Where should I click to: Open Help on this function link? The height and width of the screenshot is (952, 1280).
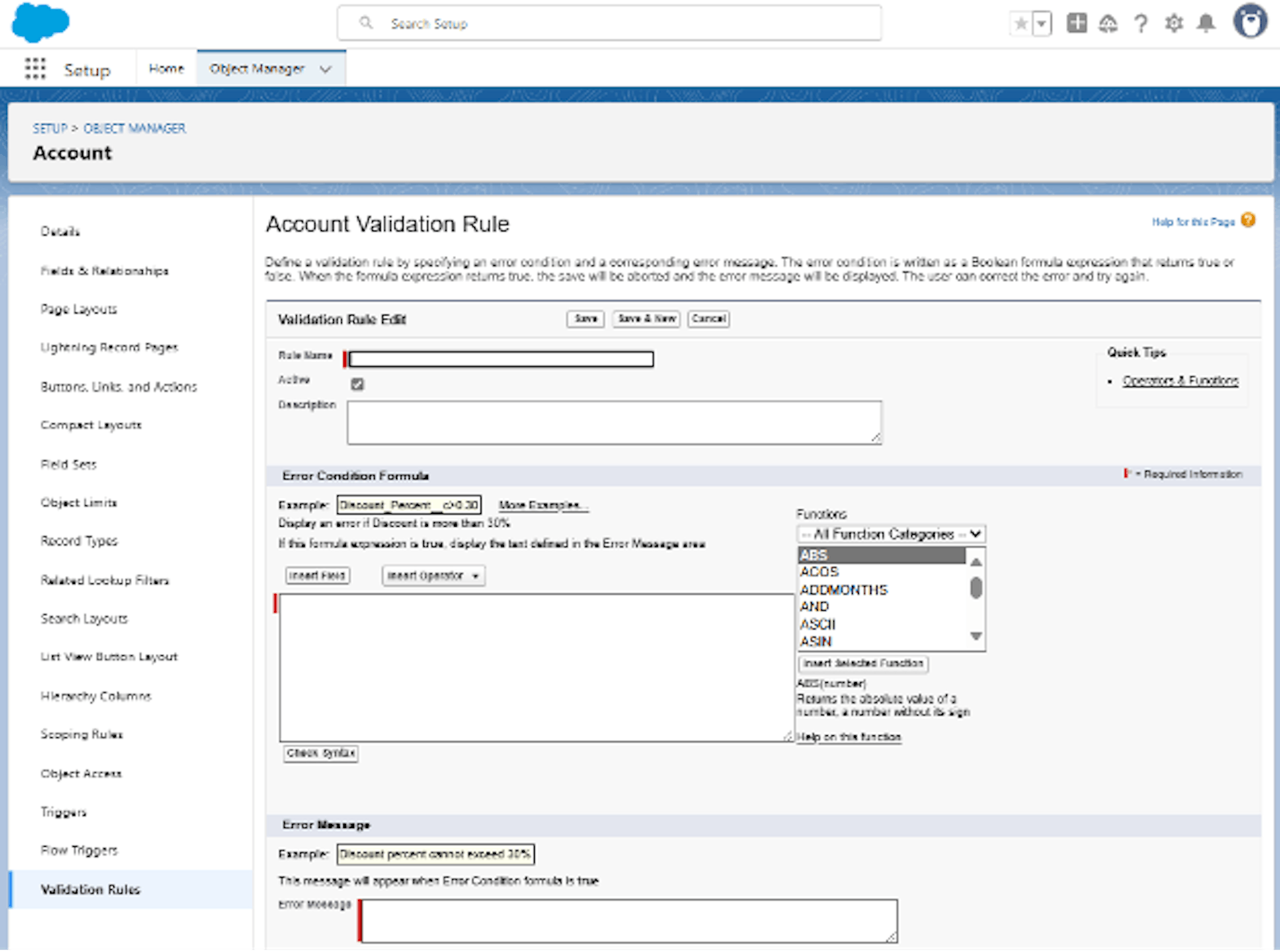[x=849, y=737]
